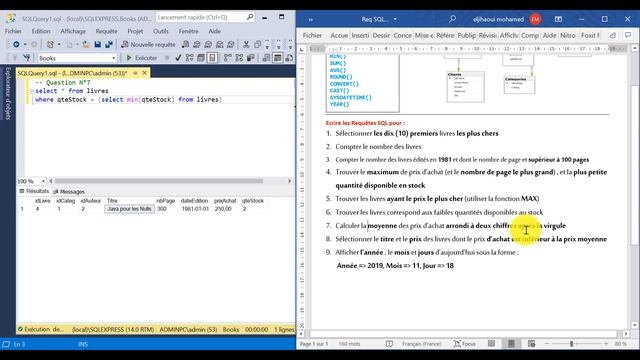Open the Req SQL title dropdown arrow
Viewport: 640px width, 360px height.
coord(395,19)
